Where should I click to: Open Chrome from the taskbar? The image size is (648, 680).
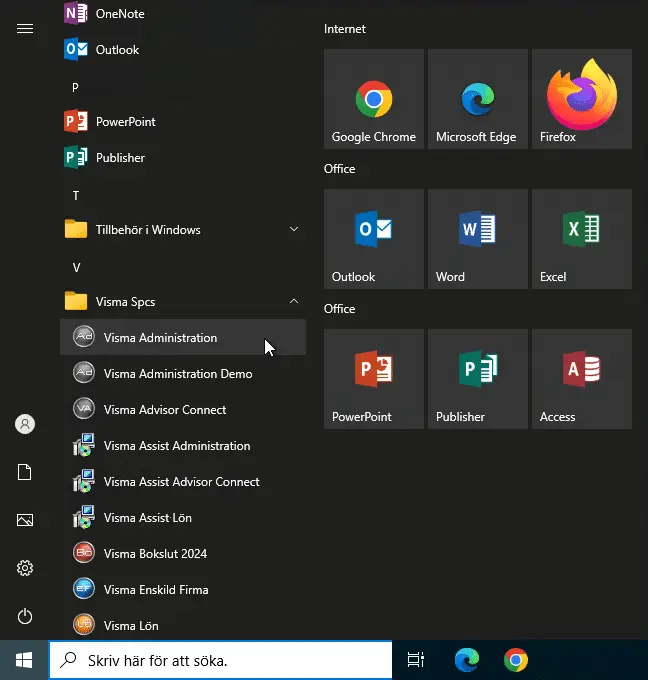coord(516,660)
